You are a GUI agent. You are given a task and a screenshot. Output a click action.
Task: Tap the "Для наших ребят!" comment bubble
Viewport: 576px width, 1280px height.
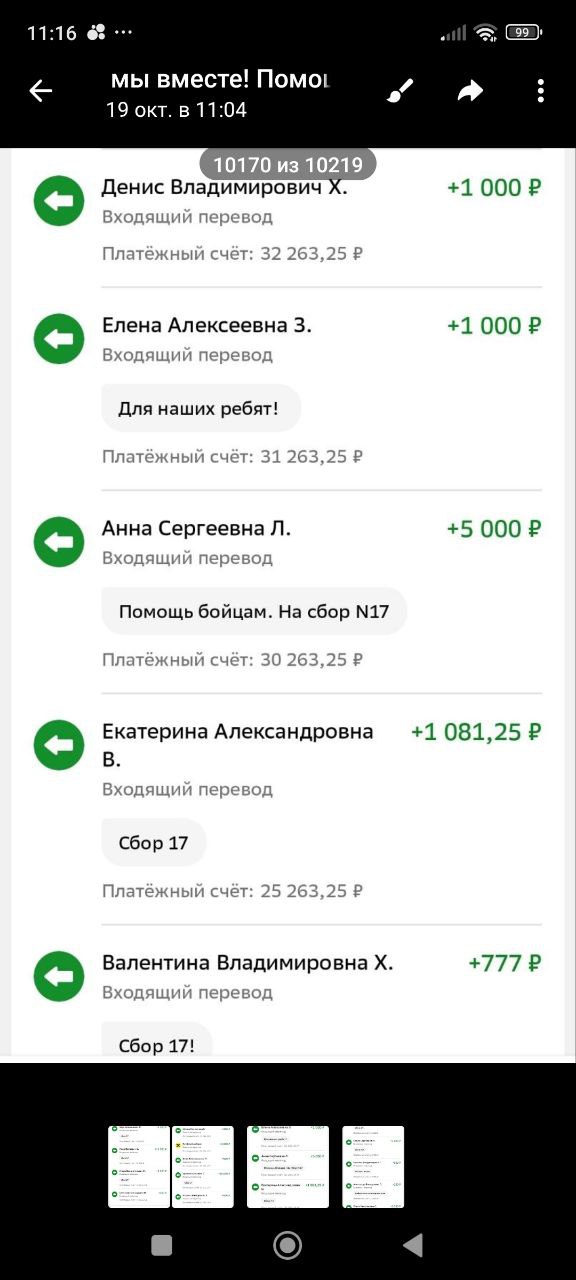click(x=201, y=408)
